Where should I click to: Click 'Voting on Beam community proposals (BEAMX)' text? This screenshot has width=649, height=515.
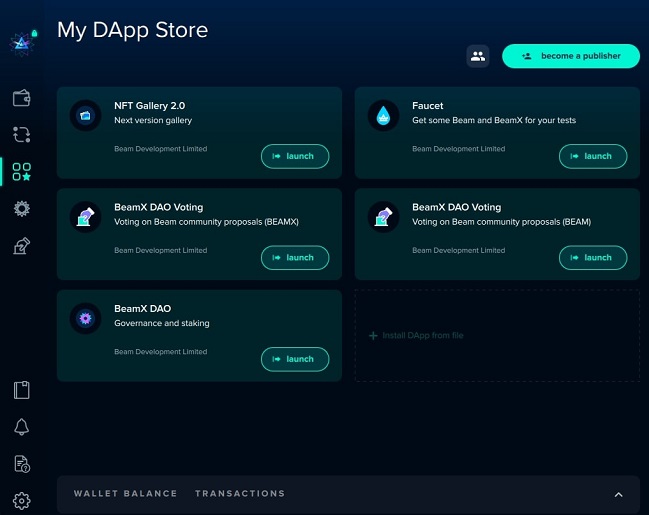[206, 222]
